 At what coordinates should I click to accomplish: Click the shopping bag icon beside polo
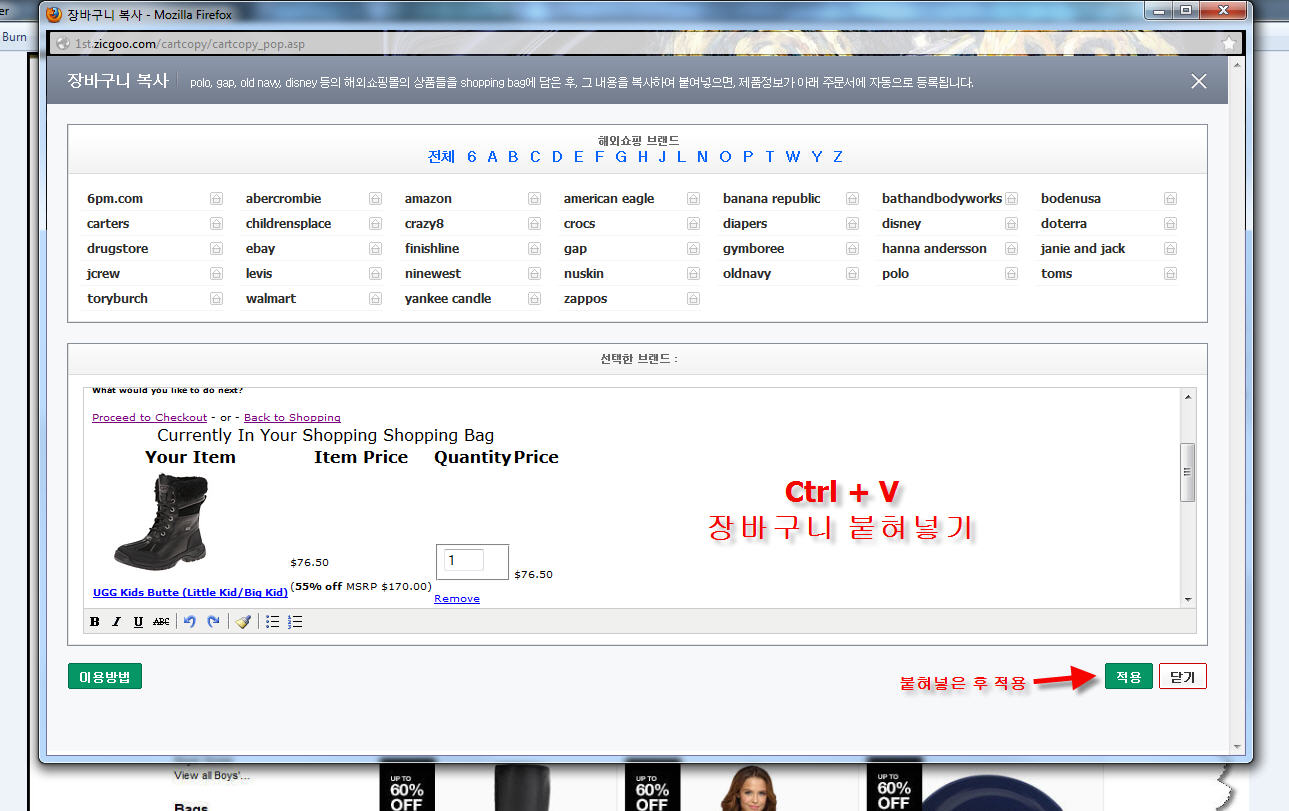(x=1011, y=274)
